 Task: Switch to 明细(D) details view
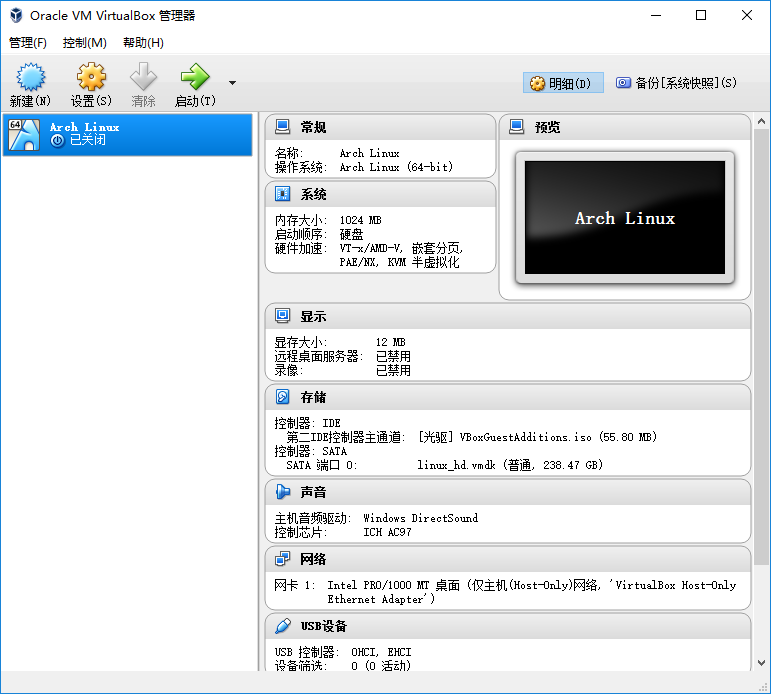(x=563, y=83)
